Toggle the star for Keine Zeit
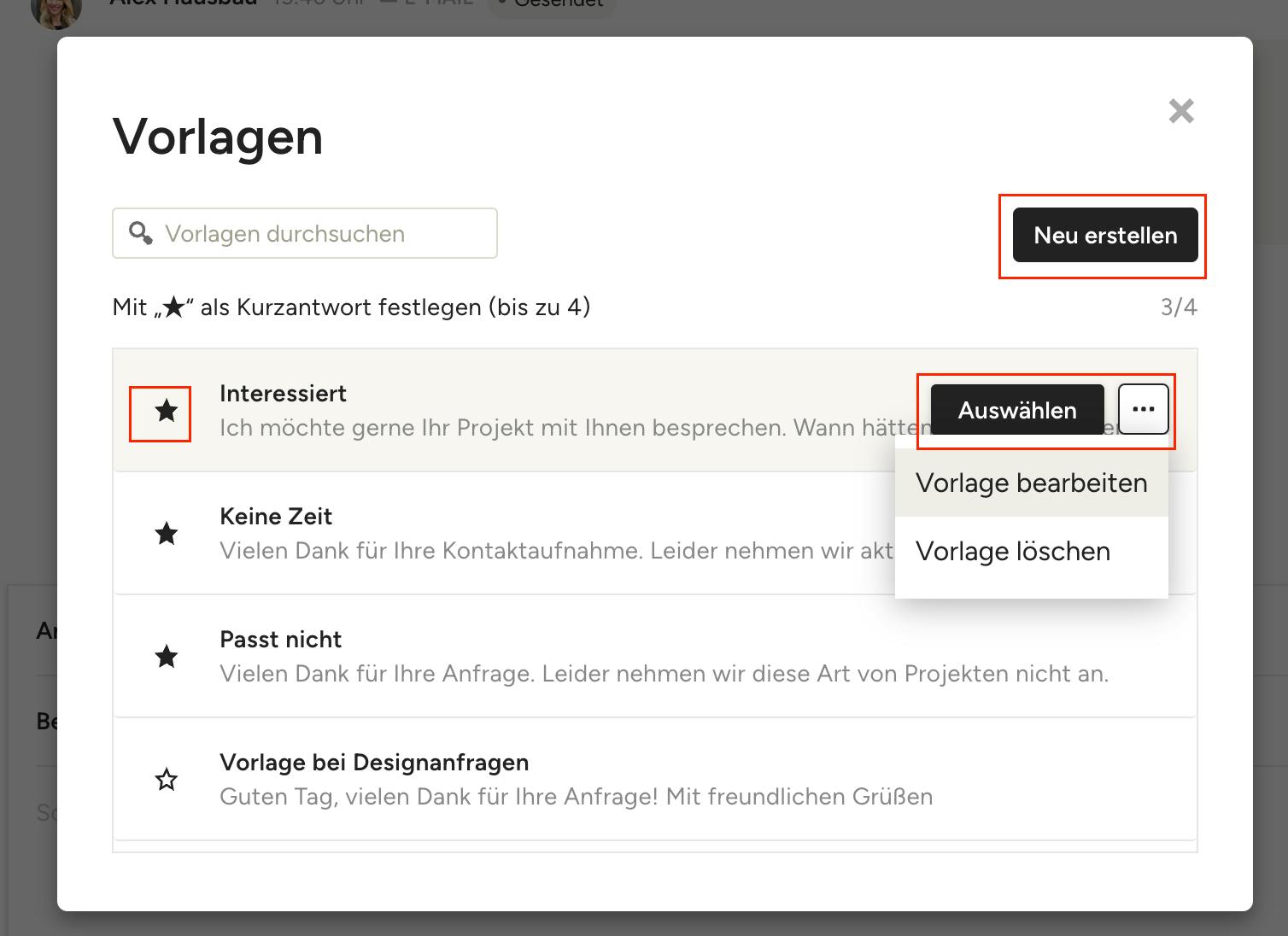Viewport: 1288px width, 936px height. pos(167,535)
